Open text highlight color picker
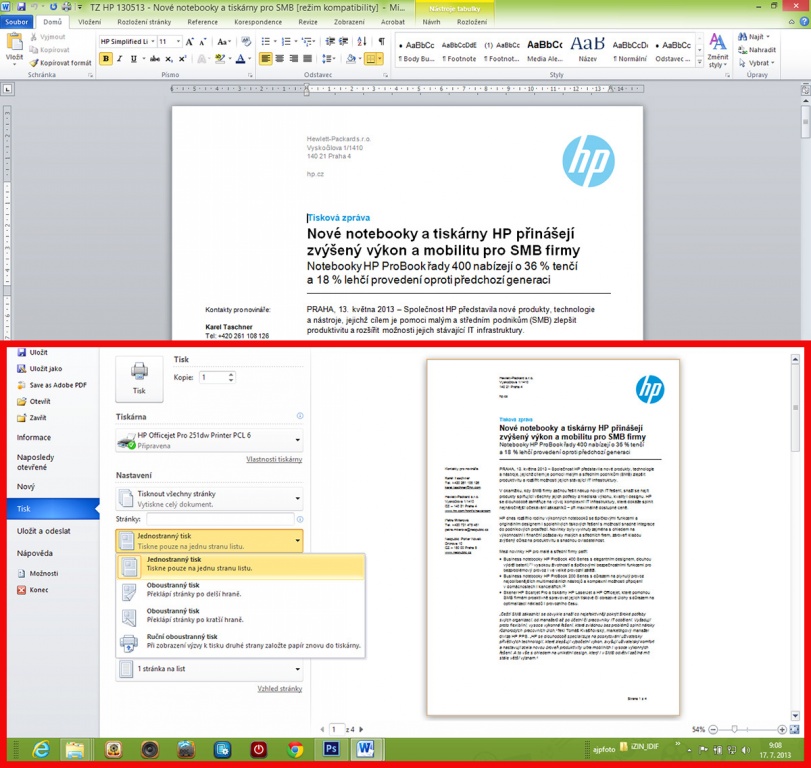Viewport: 811px width, 768px height. tap(230, 59)
